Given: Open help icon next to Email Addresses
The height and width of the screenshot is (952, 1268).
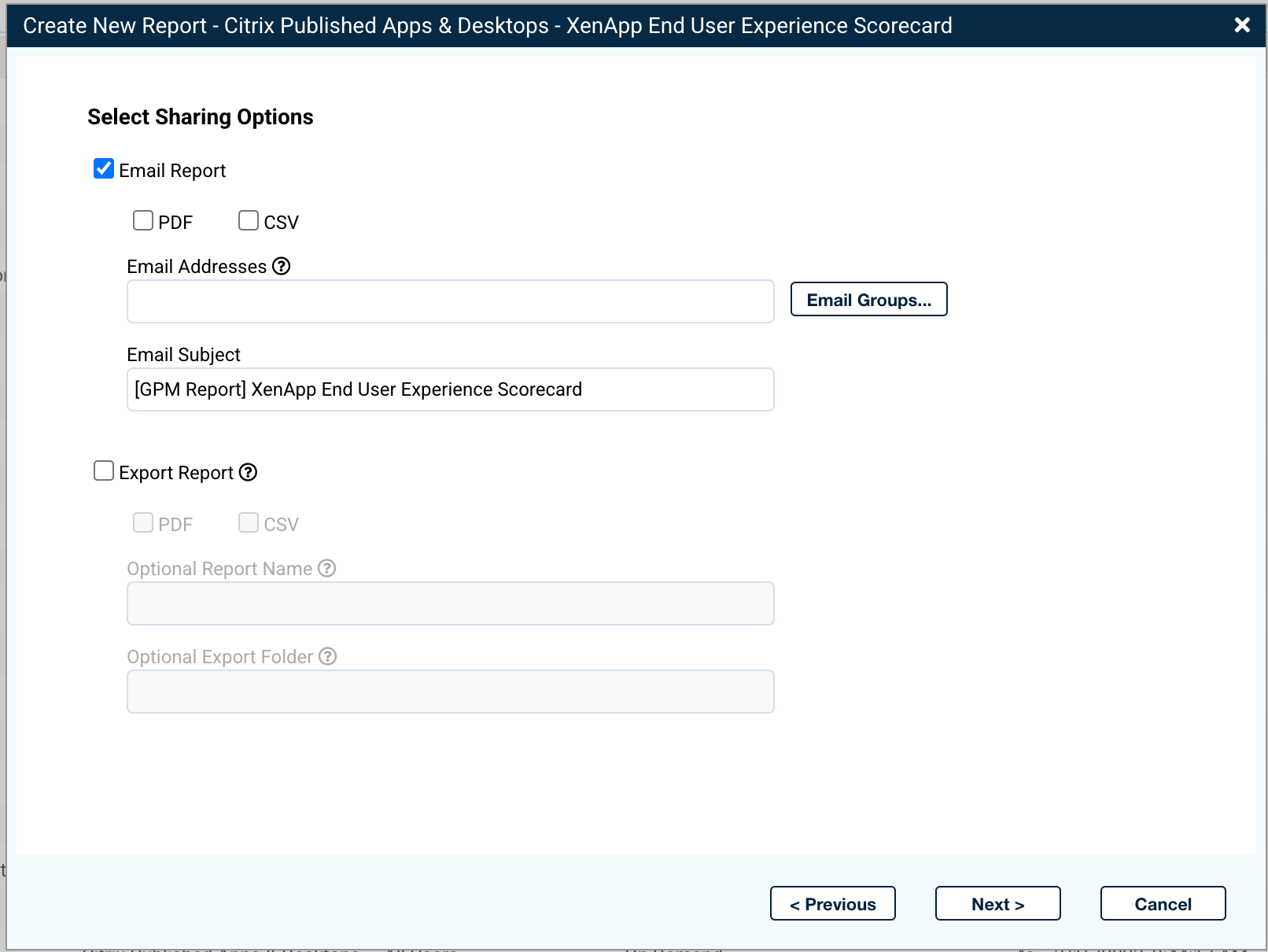Looking at the screenshot, I should [x=282, y=266].
